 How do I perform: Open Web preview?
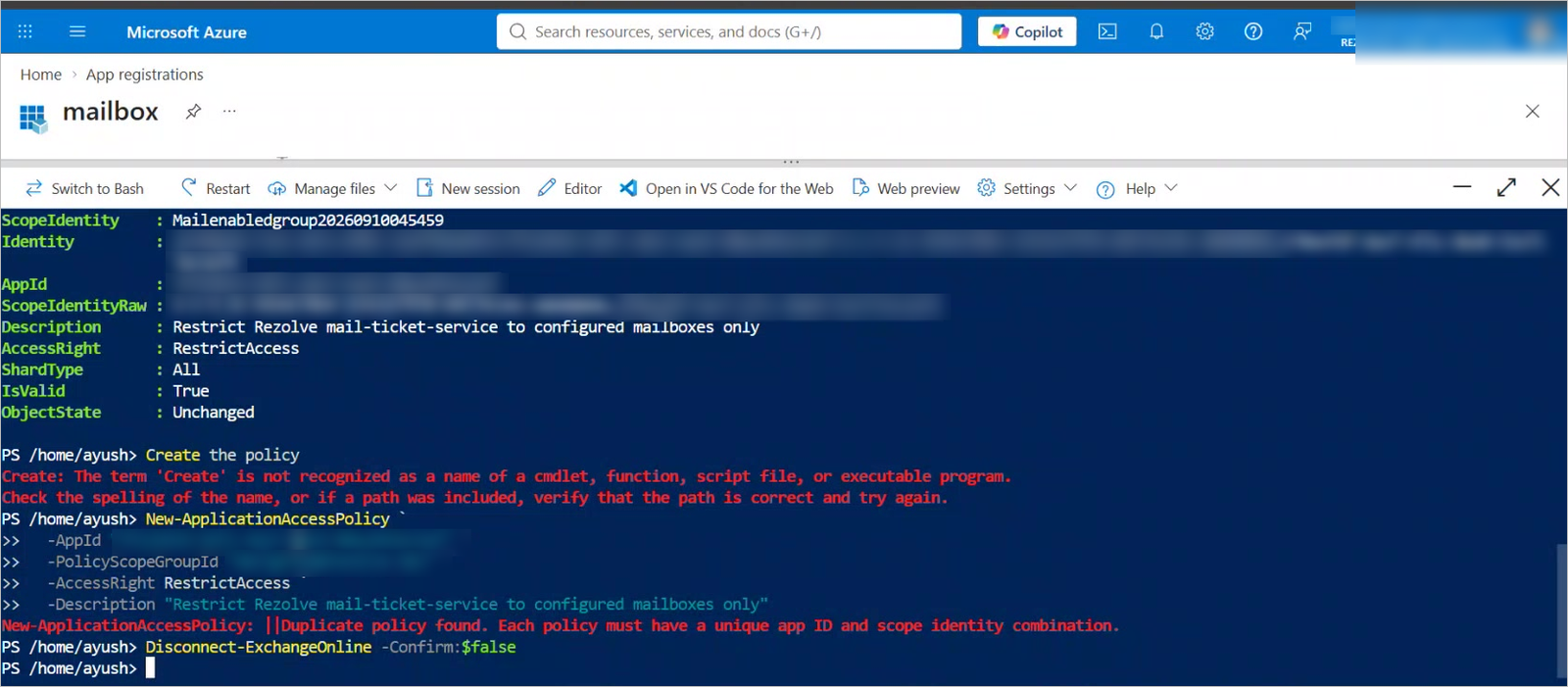point(906,188)
